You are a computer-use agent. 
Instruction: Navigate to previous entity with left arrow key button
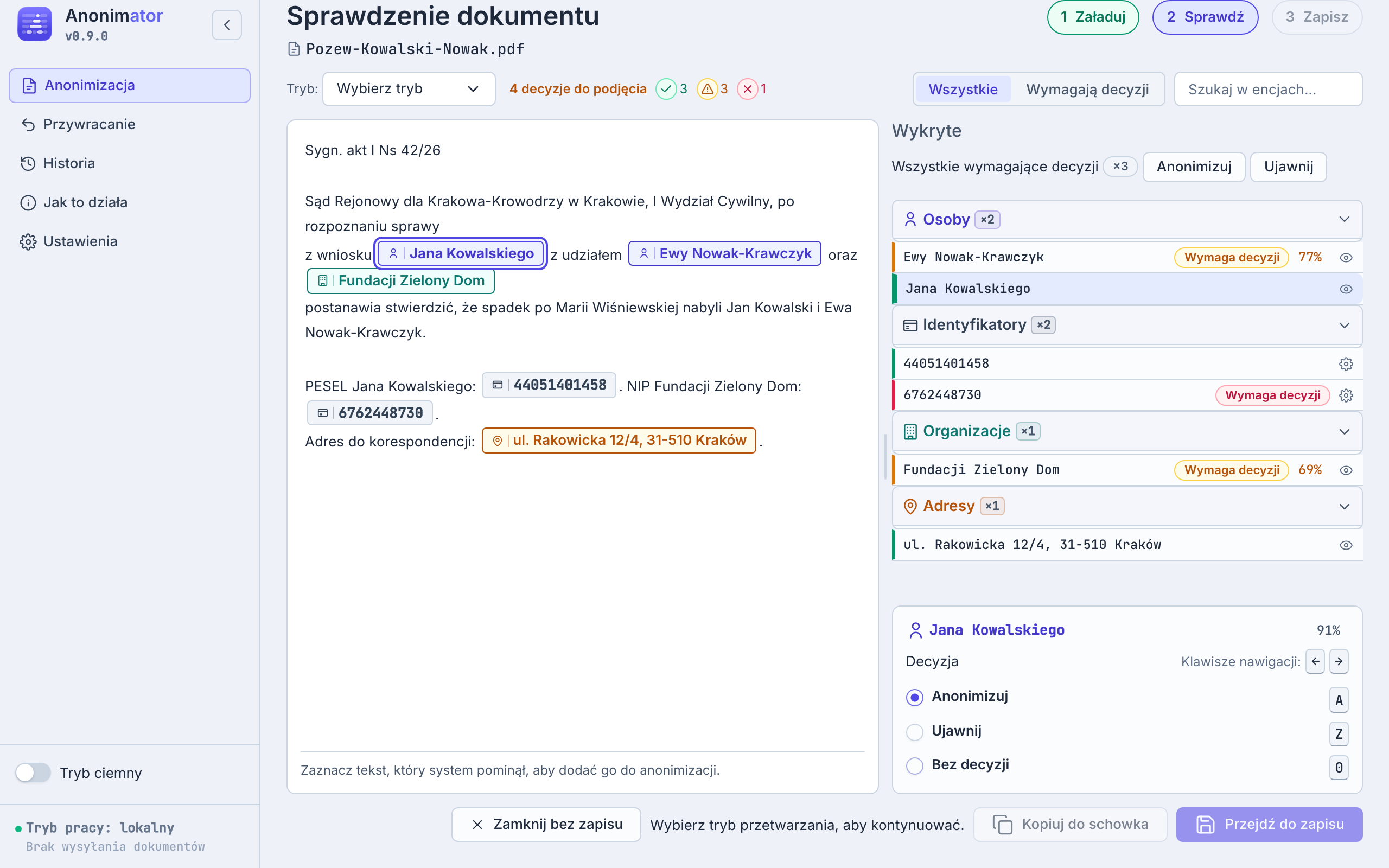(1315, 661)
